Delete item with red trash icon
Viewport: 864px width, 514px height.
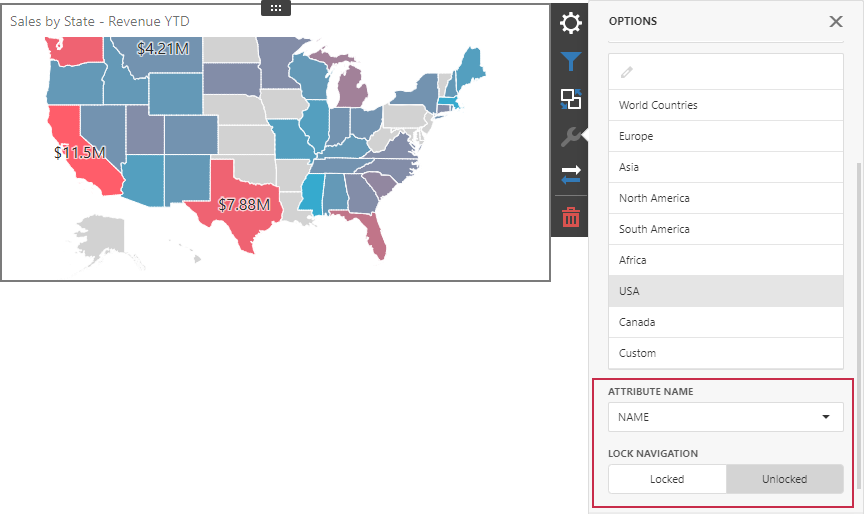coord(570,217)
